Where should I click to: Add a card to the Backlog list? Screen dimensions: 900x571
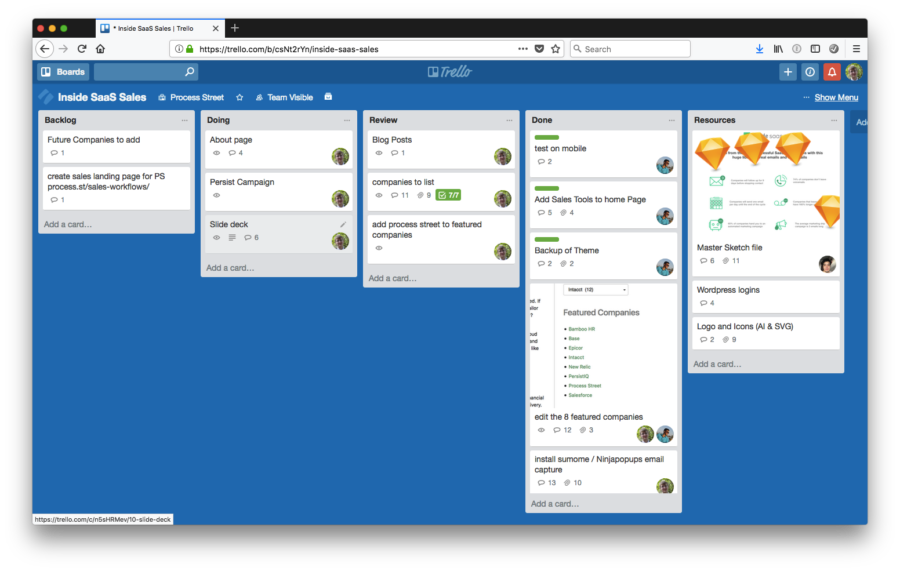click(x=68, y=224)
